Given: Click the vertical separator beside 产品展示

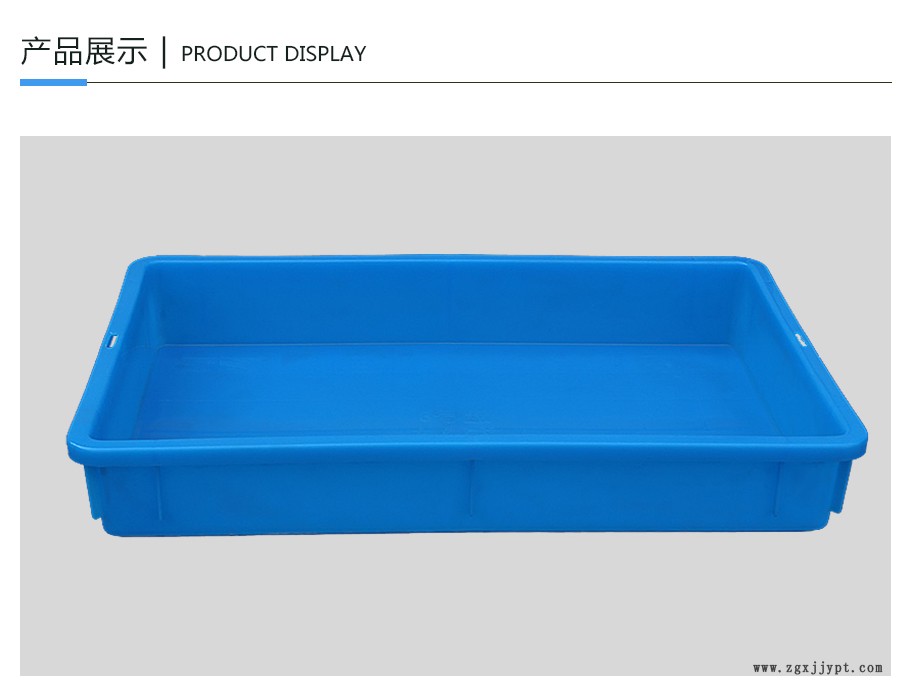Looking at the screenshot, I should [x=164, y=52].
